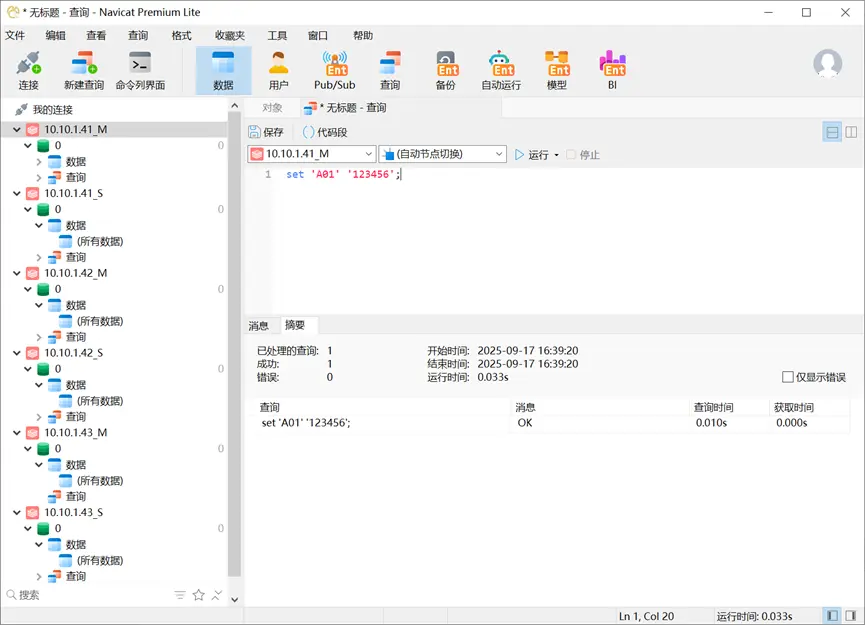Select the 命令列界面 (Command Line) icon
The height and width of the screenshot is (625, 865).
[x=138, y=70]
